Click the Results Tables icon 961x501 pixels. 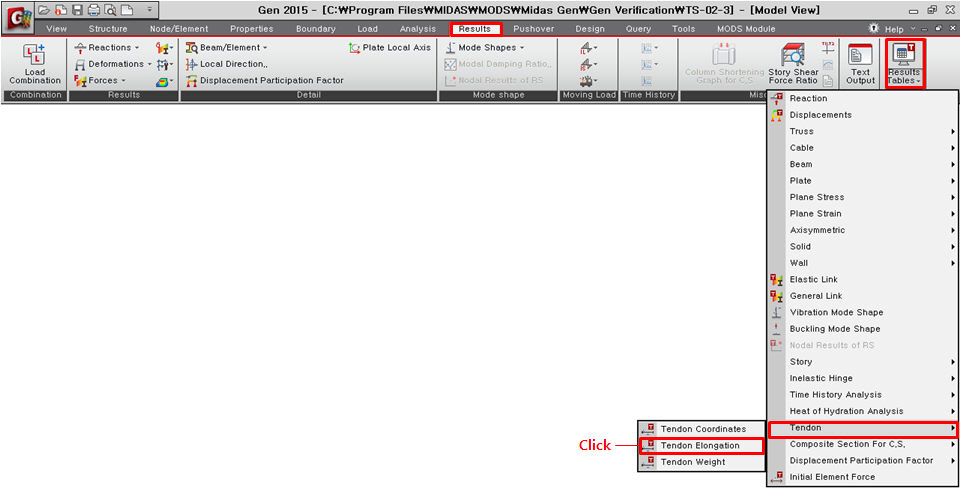tap(904, 54)
